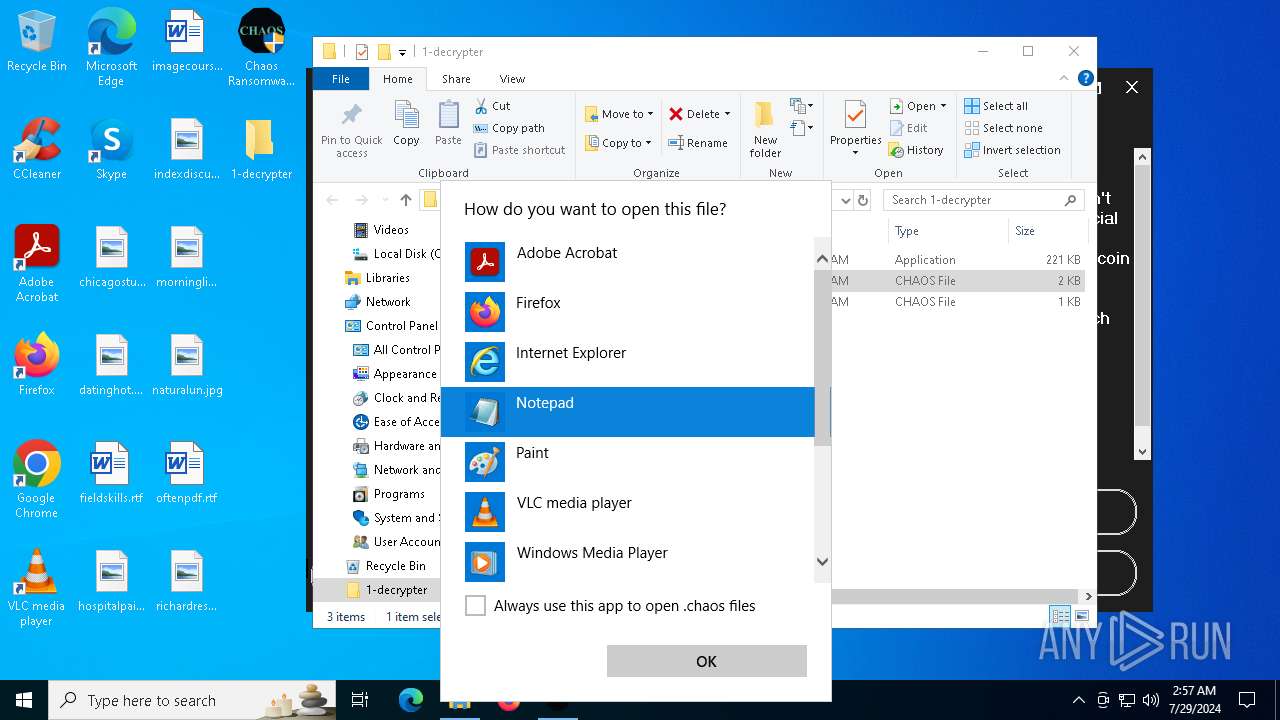This screenshot has width=1280, height=720.
Task: Open CCleaner desktop shortcut
Action: tap(37, 150)
